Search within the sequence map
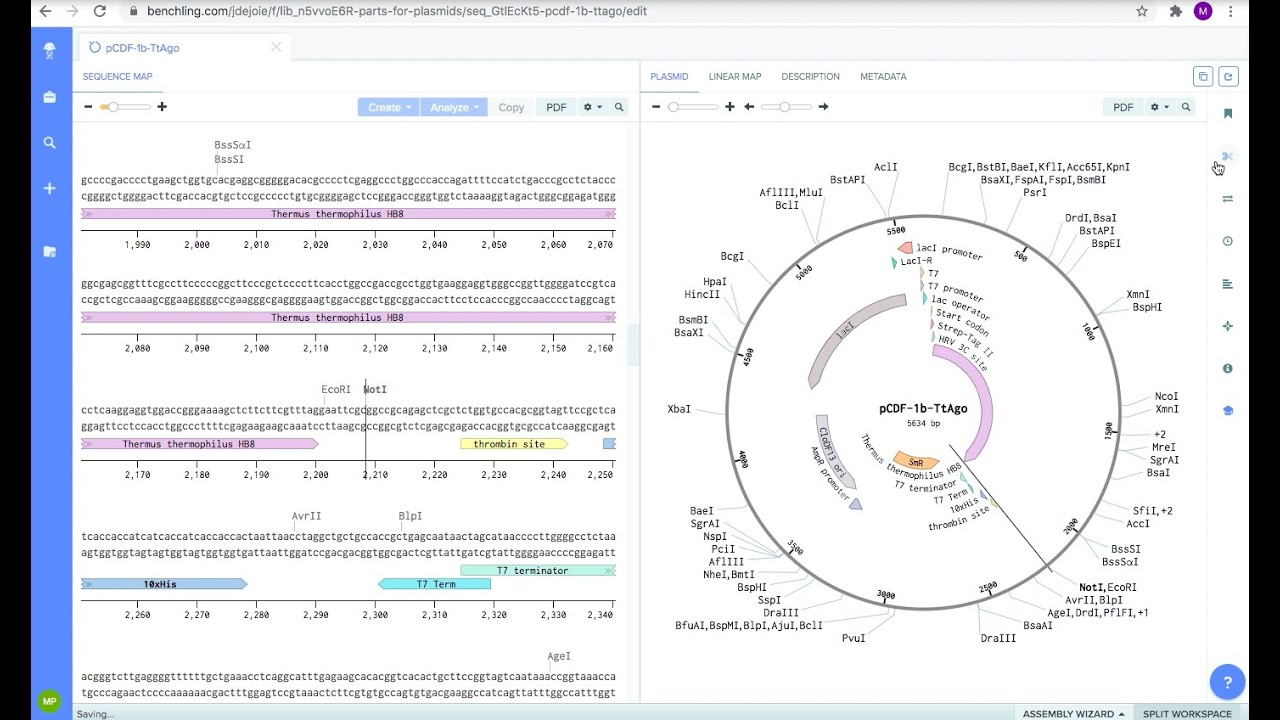 point(619,107)
